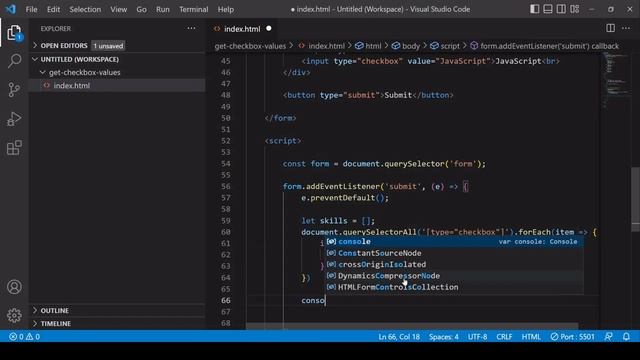Screen dimensions: 640x360
Task: Select the HTMLFormControlsCollection suggestion
Action: 454,287
